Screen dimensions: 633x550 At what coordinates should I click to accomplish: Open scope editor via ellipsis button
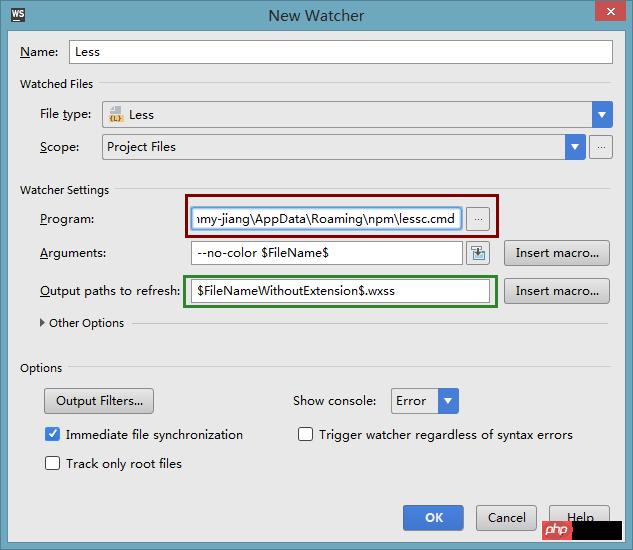[601, 147]
